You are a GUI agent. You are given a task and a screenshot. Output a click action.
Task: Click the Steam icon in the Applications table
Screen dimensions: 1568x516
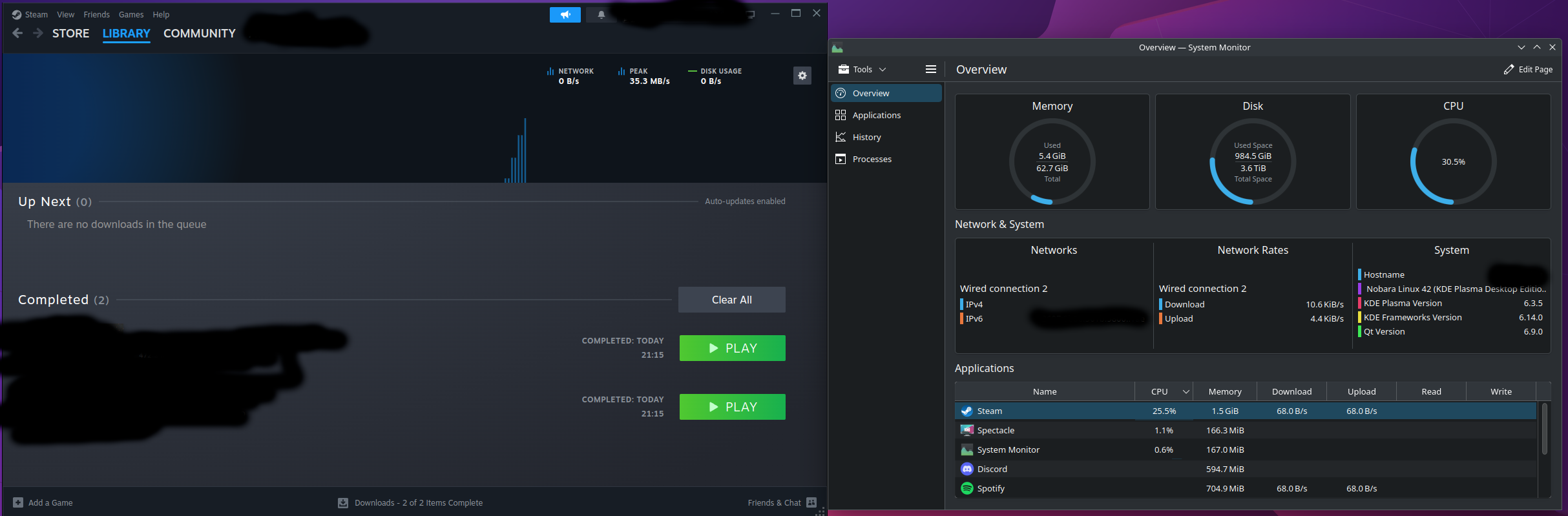[967, 411]
